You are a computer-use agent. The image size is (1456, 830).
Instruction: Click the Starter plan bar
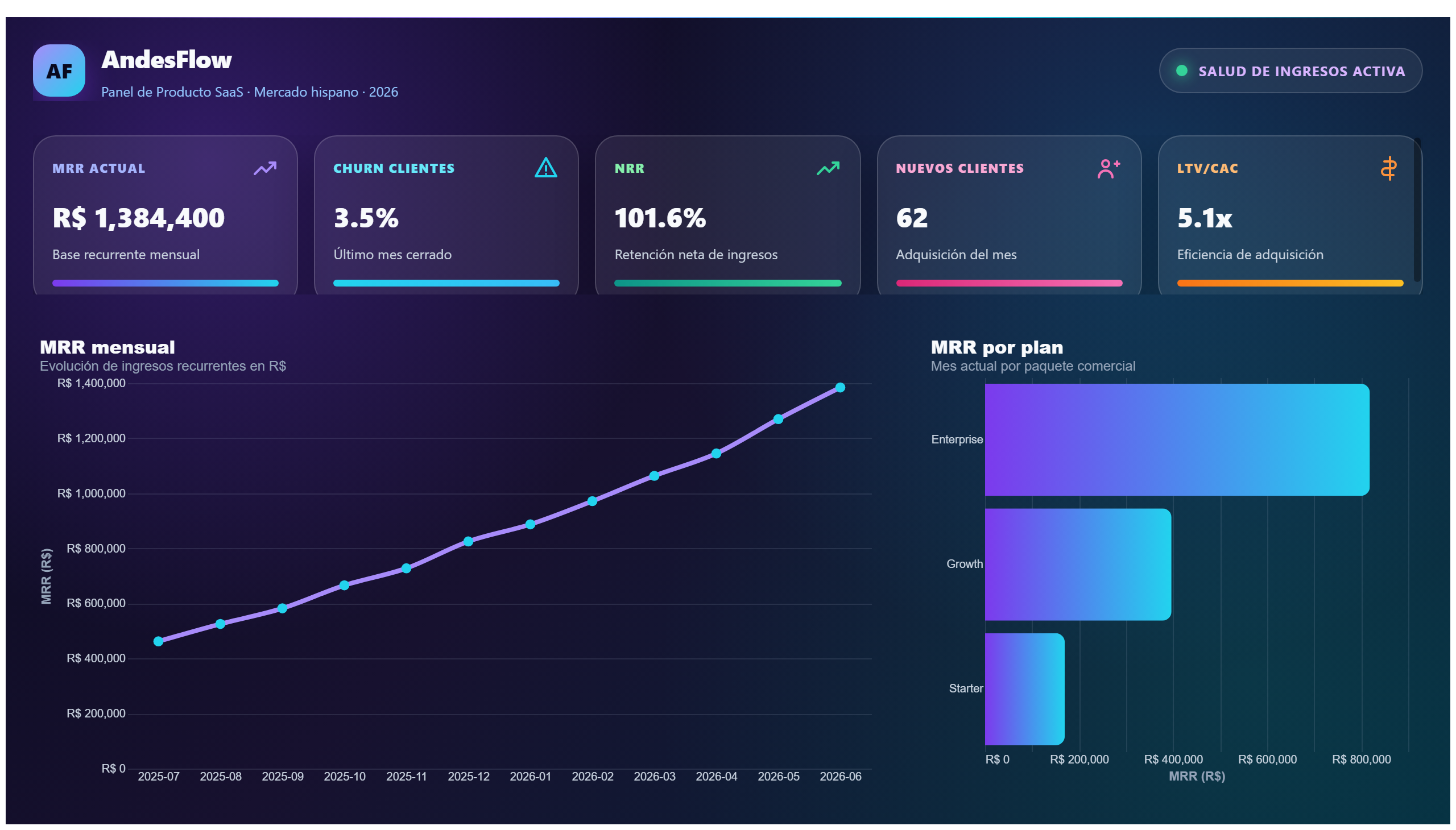pyautogui.click(x=1025, y=689)
